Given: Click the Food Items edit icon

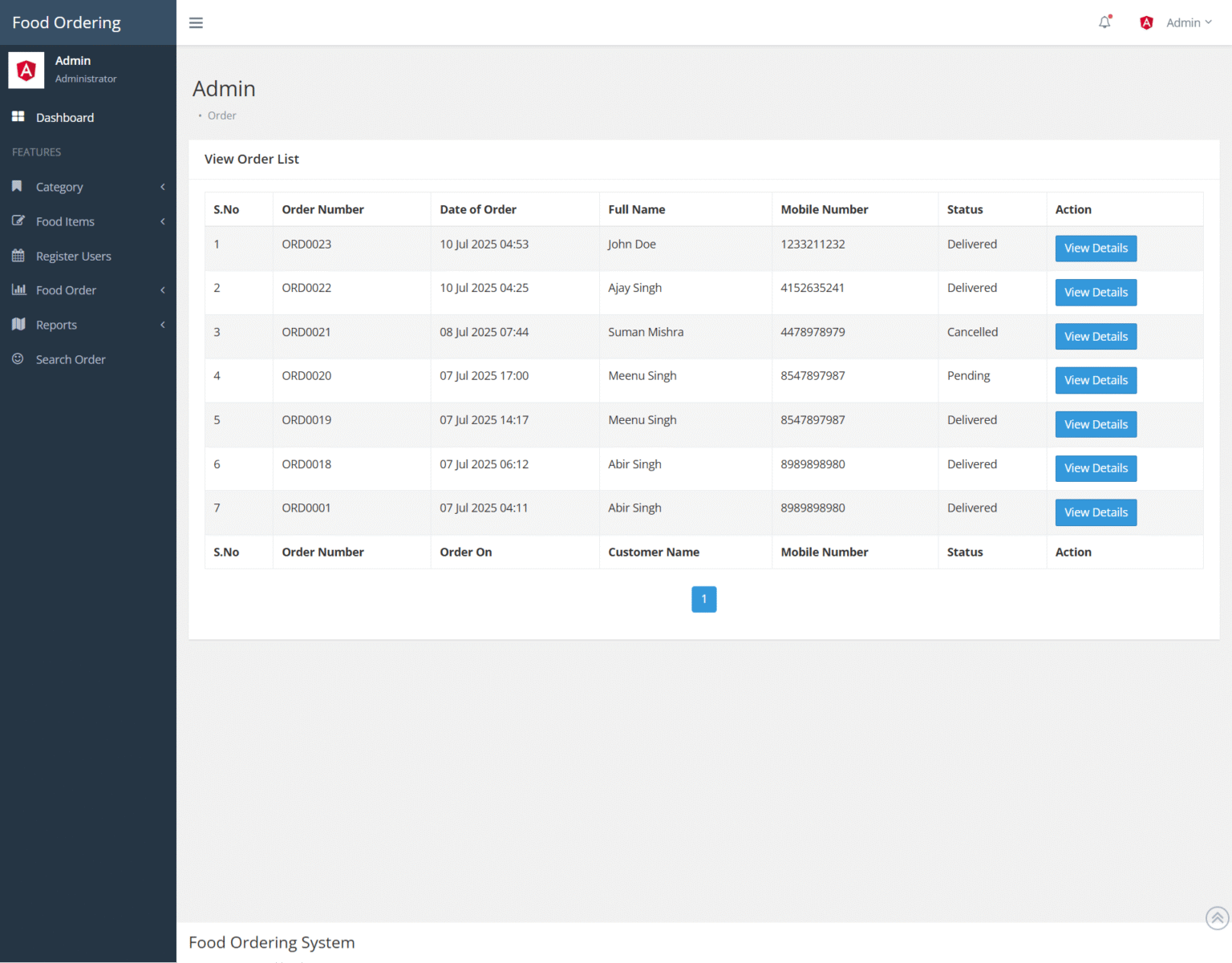Looking at the screenshot, I should 18,221.
